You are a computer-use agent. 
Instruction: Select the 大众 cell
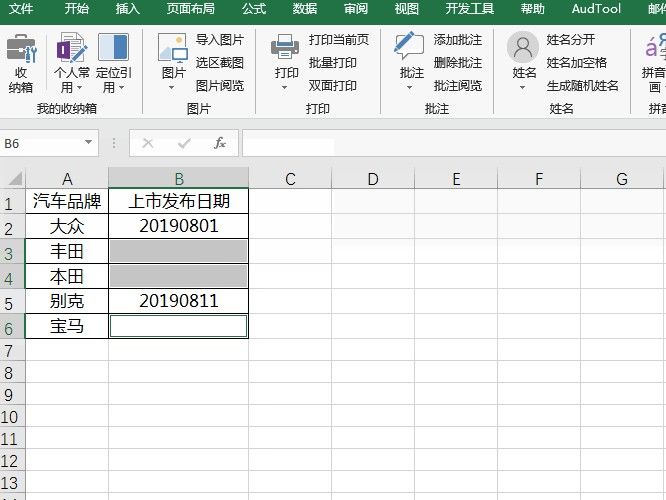click(x=67, y=226)
